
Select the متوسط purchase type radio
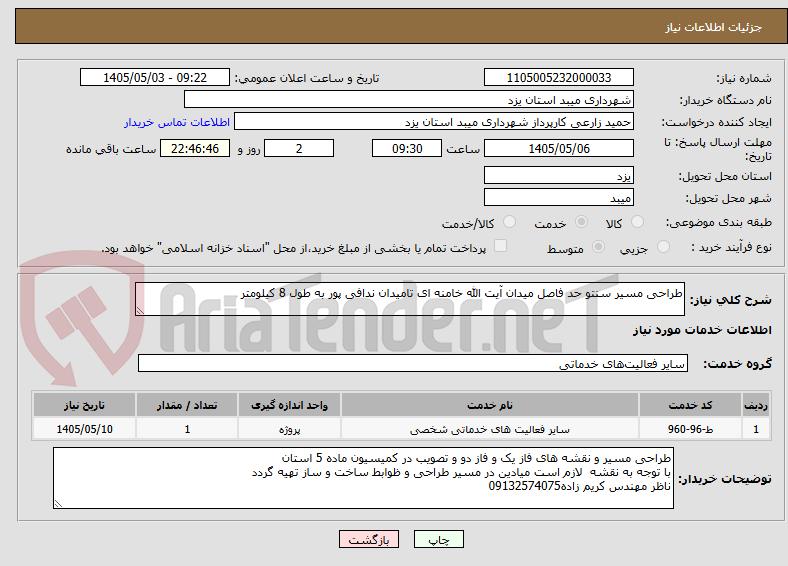point(598,246)
